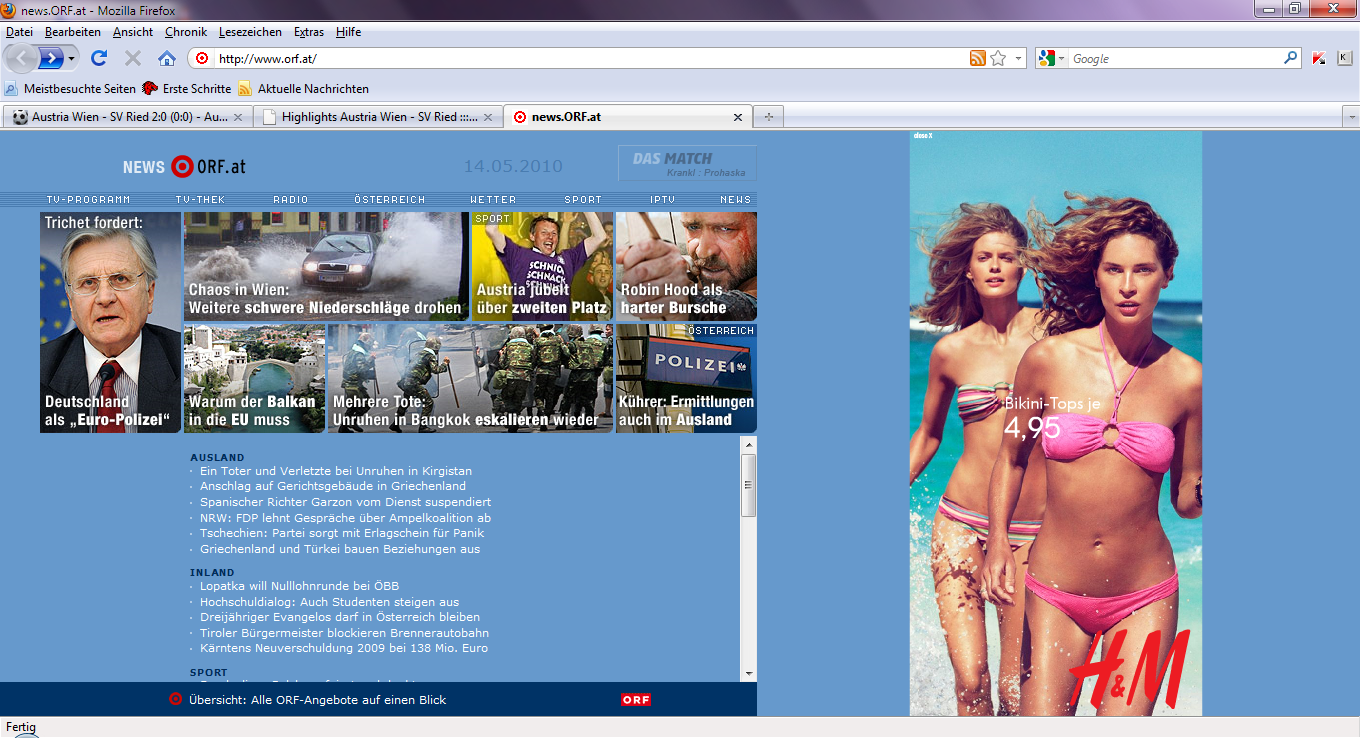The image size is (1360, 738).
Task: Open the Datei menu
Action: (x=19, y=32)
